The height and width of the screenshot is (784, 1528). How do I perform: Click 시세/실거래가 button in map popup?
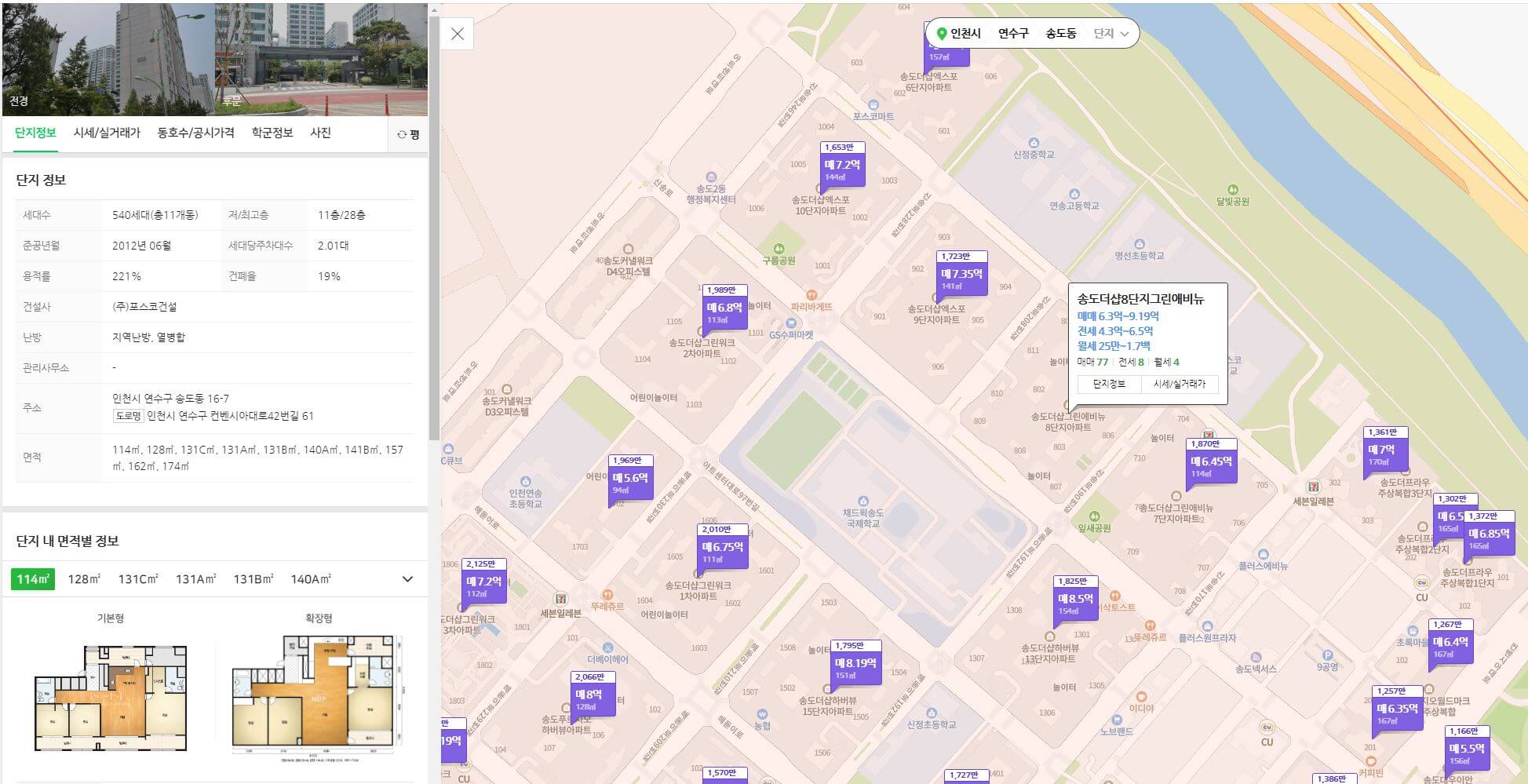point(1180,384)
